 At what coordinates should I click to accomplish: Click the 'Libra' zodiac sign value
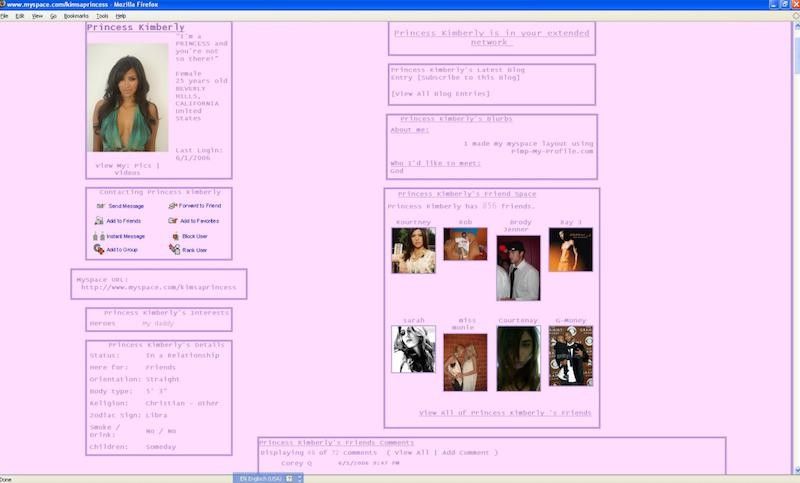pos(156,415)
